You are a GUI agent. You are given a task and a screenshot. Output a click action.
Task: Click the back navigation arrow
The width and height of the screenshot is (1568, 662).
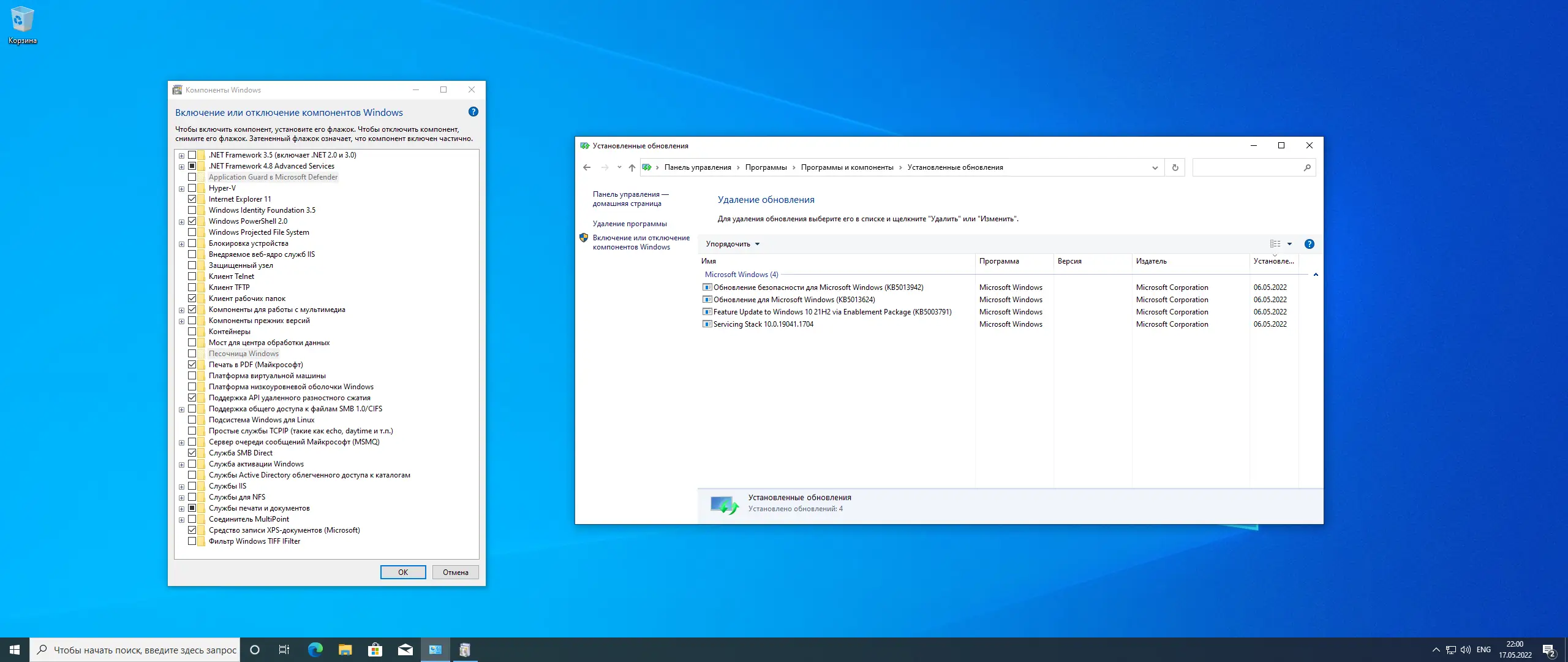click(587, 167)
